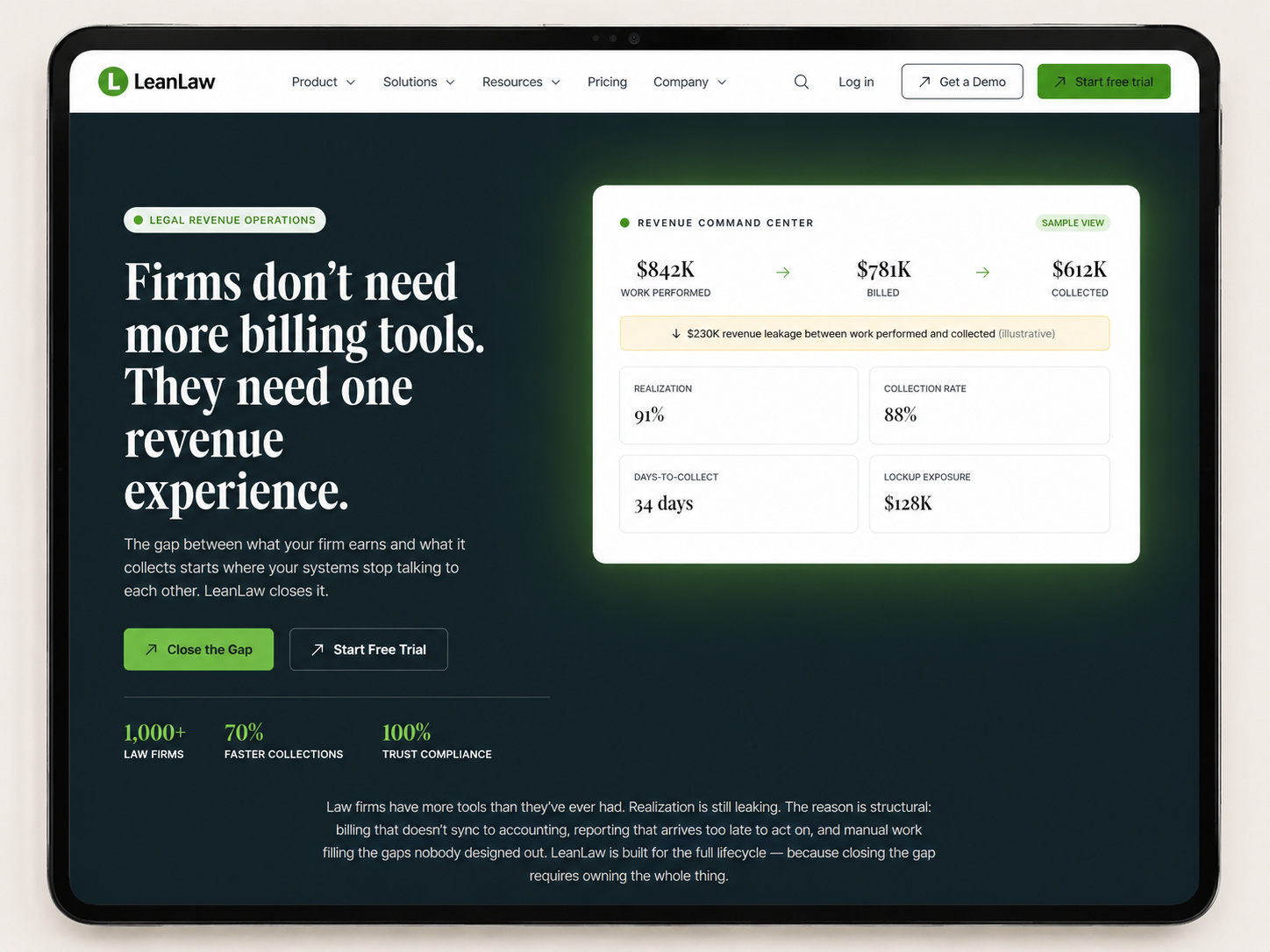Click the Log in link

856,82
